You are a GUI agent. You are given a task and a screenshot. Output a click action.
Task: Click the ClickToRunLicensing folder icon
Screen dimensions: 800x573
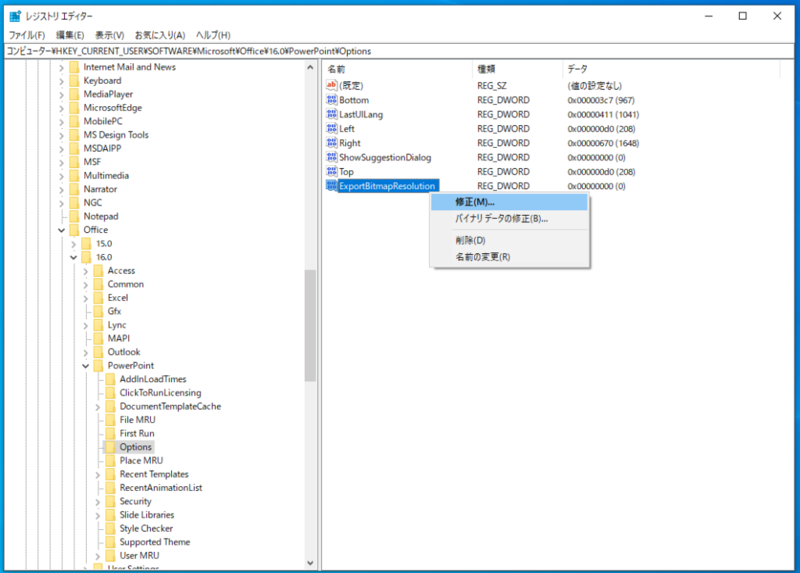(x=110, y=392)
